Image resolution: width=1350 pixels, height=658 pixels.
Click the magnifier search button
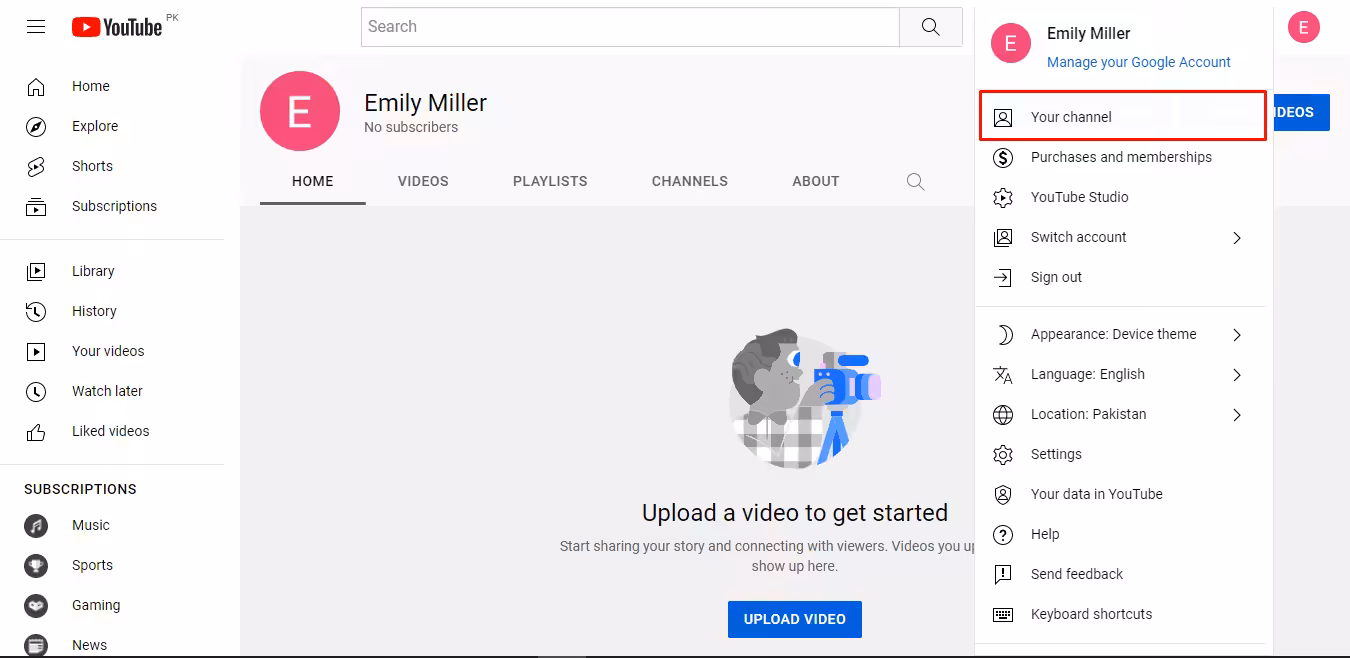(x=931, y=27)
